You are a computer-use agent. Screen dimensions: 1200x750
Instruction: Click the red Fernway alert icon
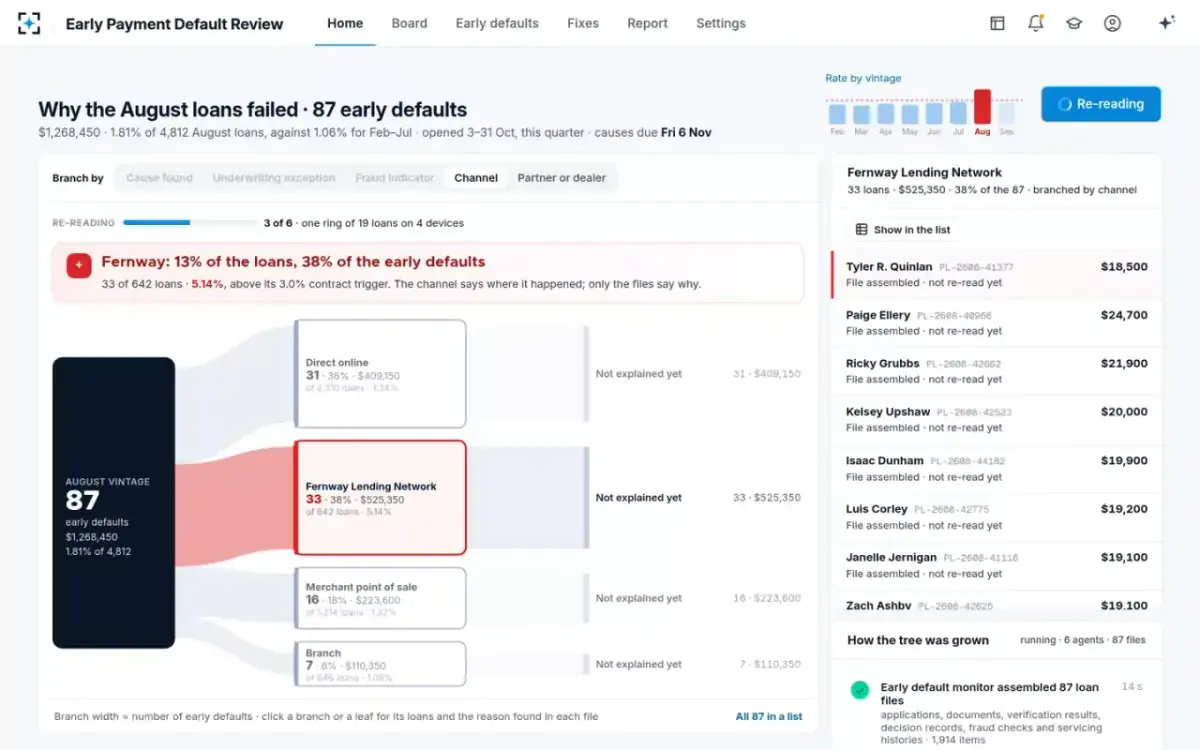(x=79, y=265)
